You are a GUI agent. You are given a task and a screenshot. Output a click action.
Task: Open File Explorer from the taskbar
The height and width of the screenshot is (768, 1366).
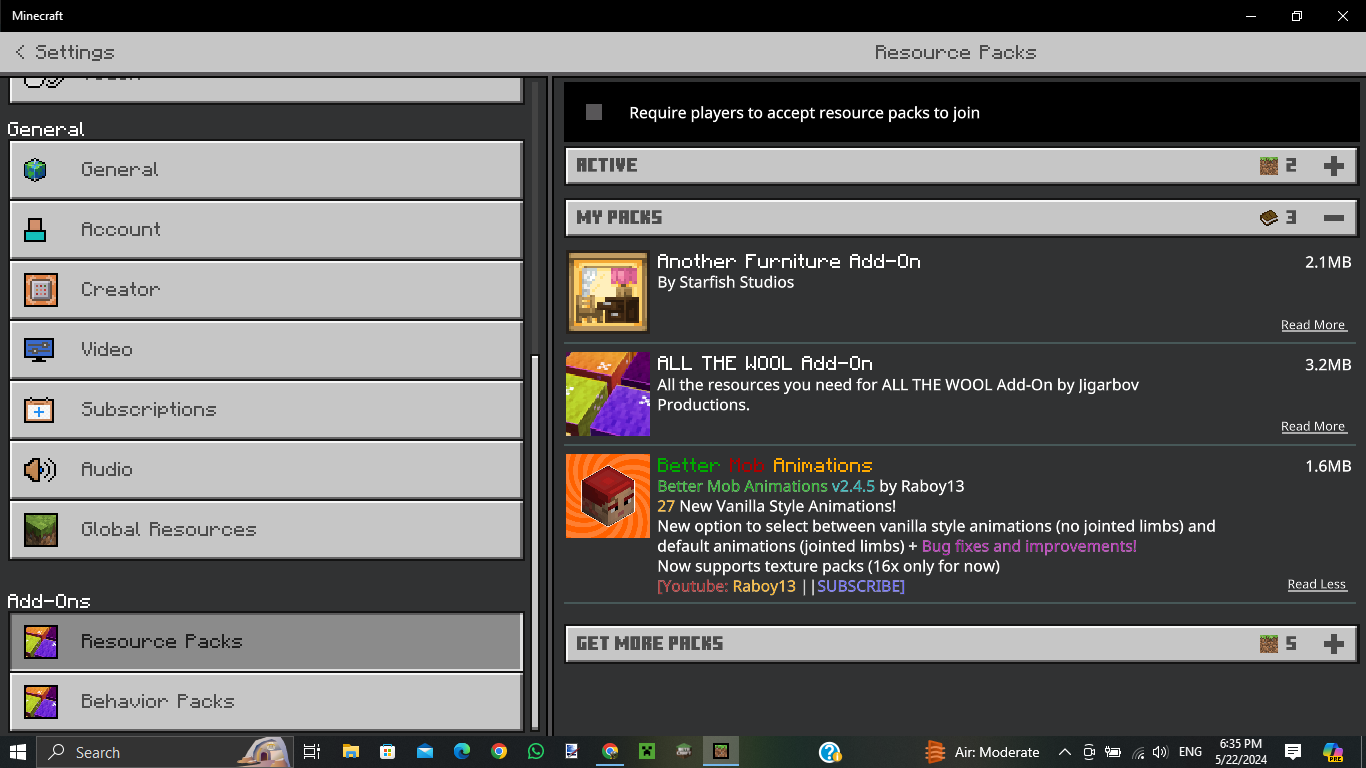click(x=350, y=752)
